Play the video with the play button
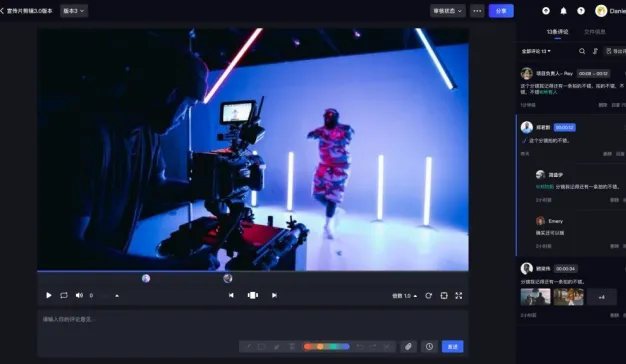 click(49, 295)
